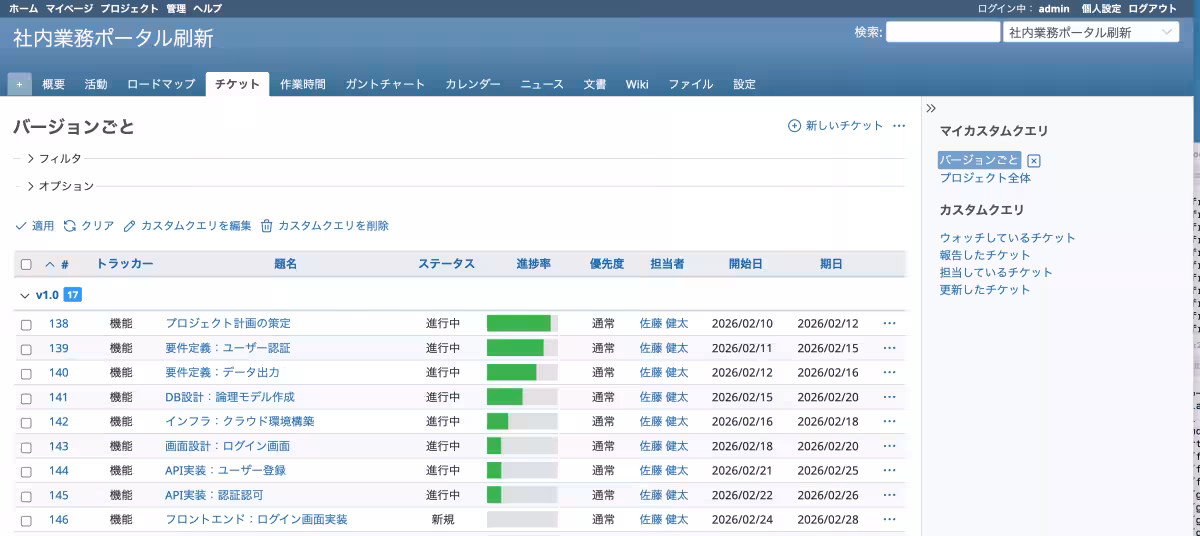Click the カスタムクエリを削除 trash icon

267,226
